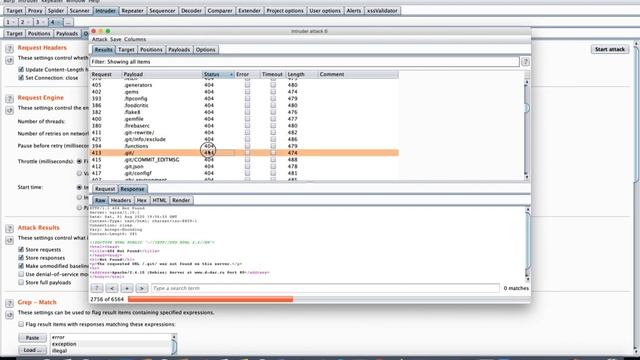640x360 pixels.
Task: Click the filter bar showing all items
Action: pos(304,62)
